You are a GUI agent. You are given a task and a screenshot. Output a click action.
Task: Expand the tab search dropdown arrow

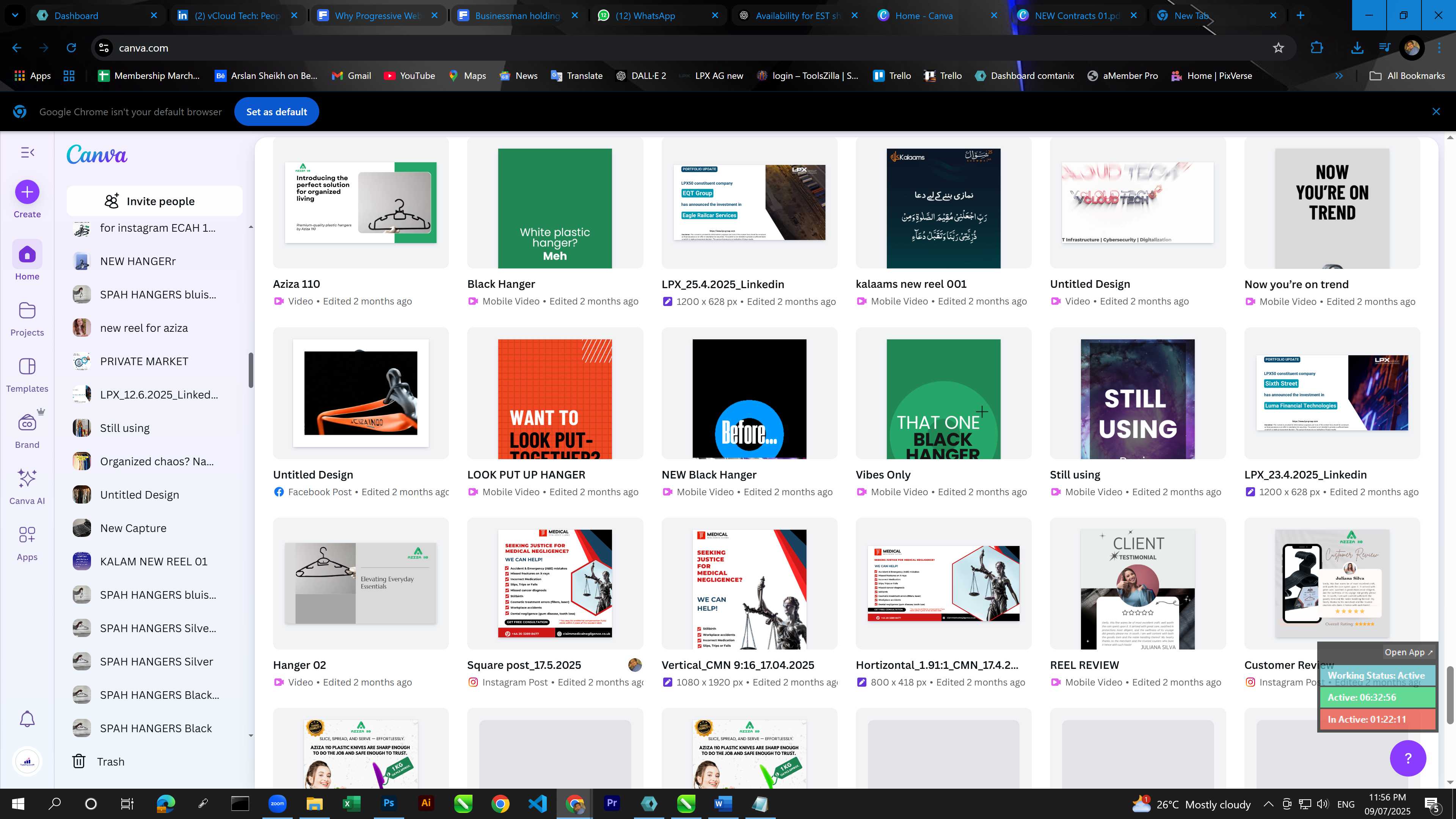point(15,15)
